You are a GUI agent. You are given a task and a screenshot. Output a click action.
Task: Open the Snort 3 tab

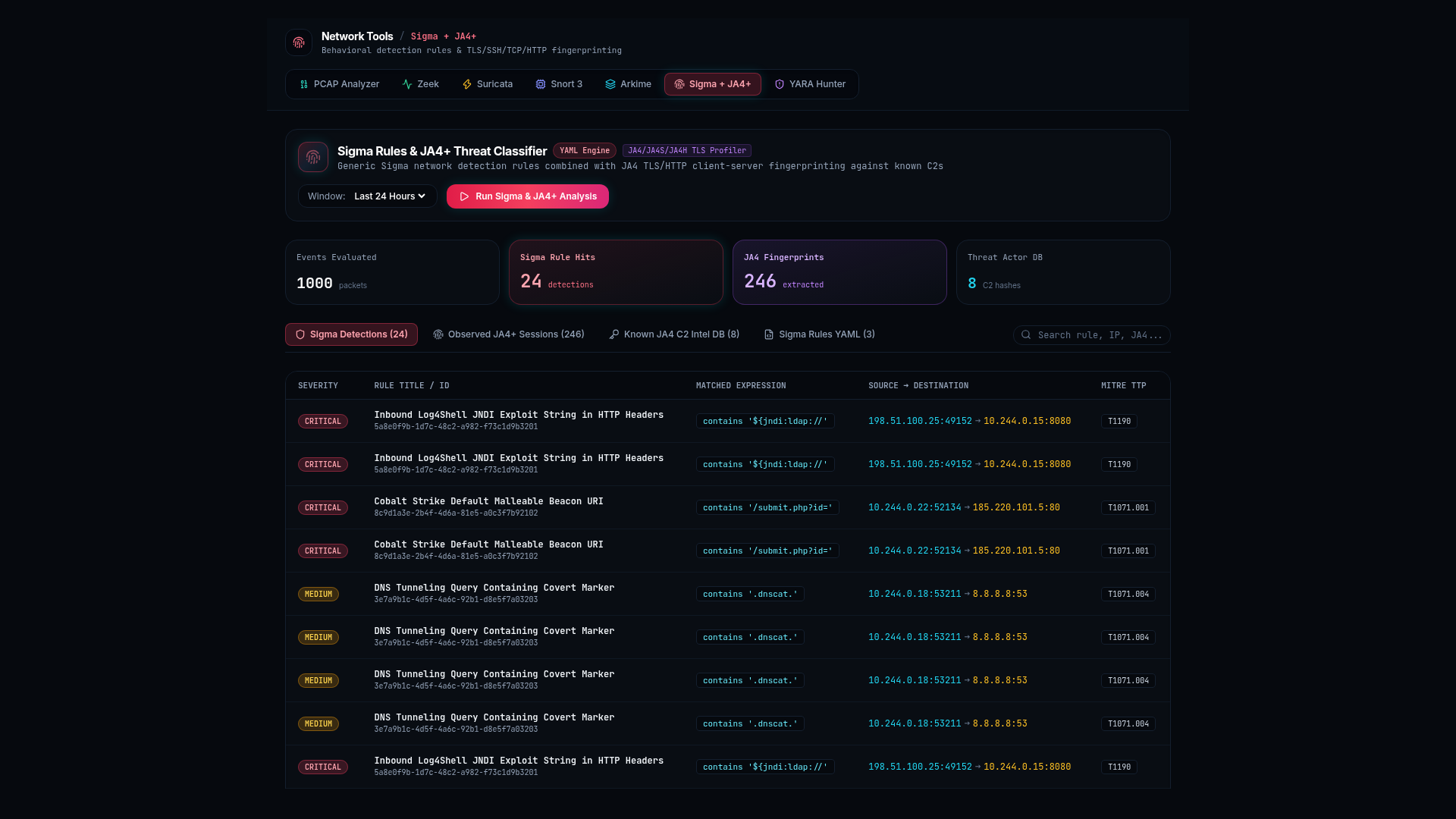coord(560,84)
